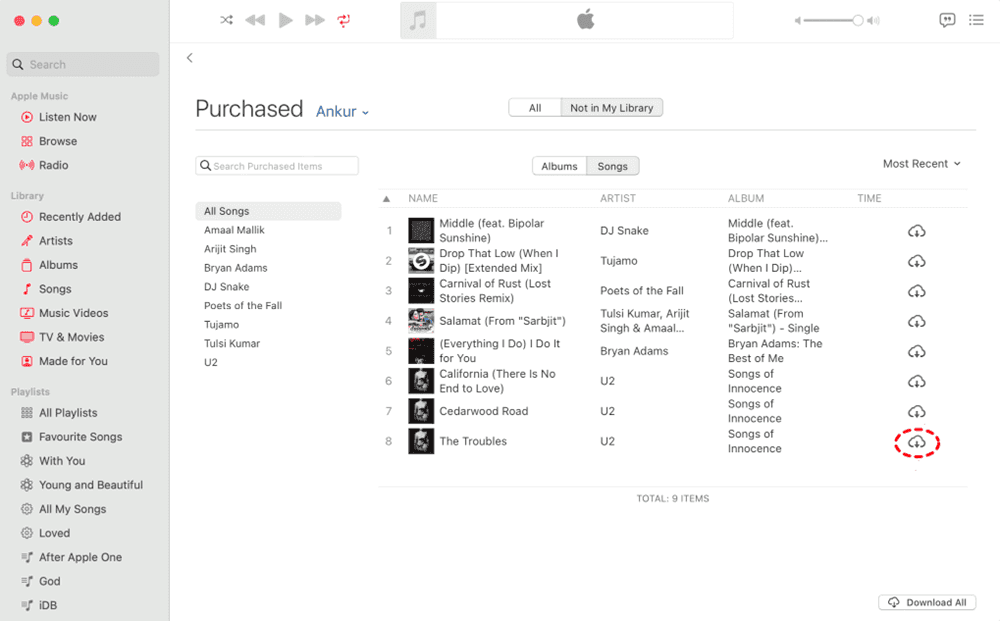Viewport: 1000px width, 621px height.
Task: Toggle shuffle playback
Action: click(x=227, y=20)
